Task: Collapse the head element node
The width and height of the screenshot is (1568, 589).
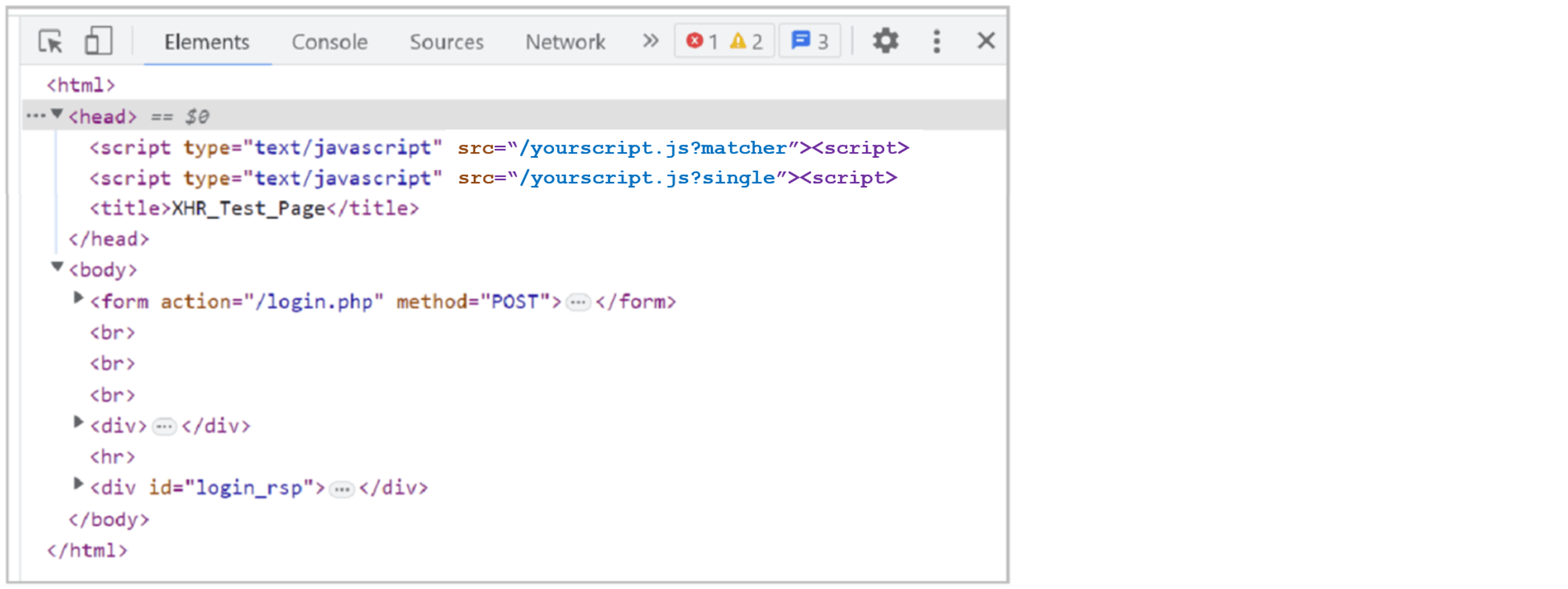Action: pos(56,114)
